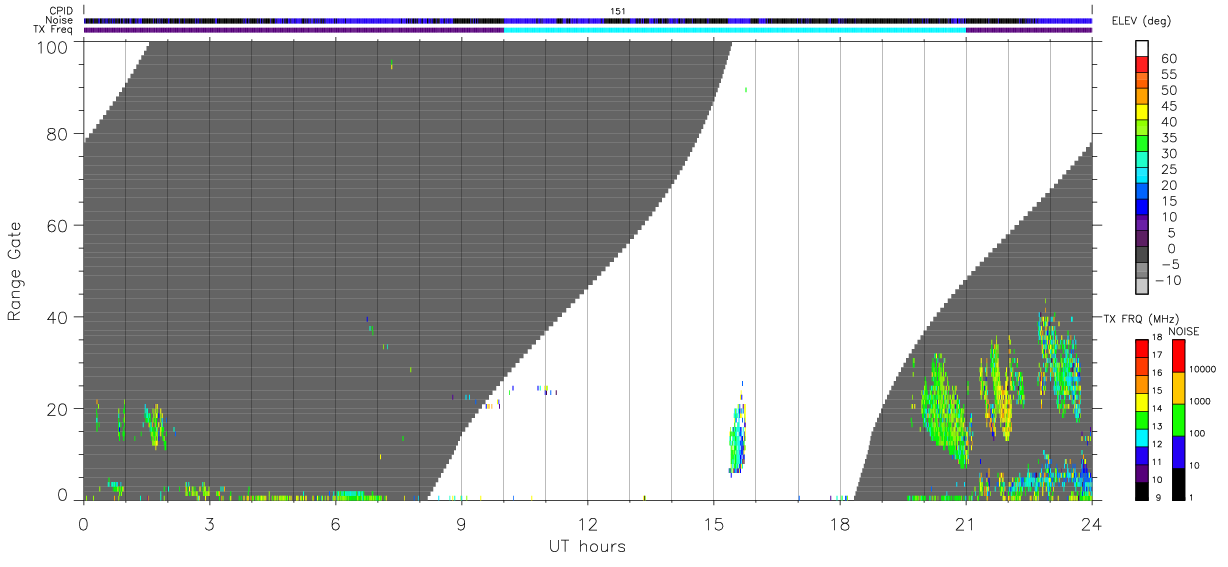Screen dimensions: 1228x567
Task: Click the 45 label on elevation scale
Action: [x=1168, y=106]
